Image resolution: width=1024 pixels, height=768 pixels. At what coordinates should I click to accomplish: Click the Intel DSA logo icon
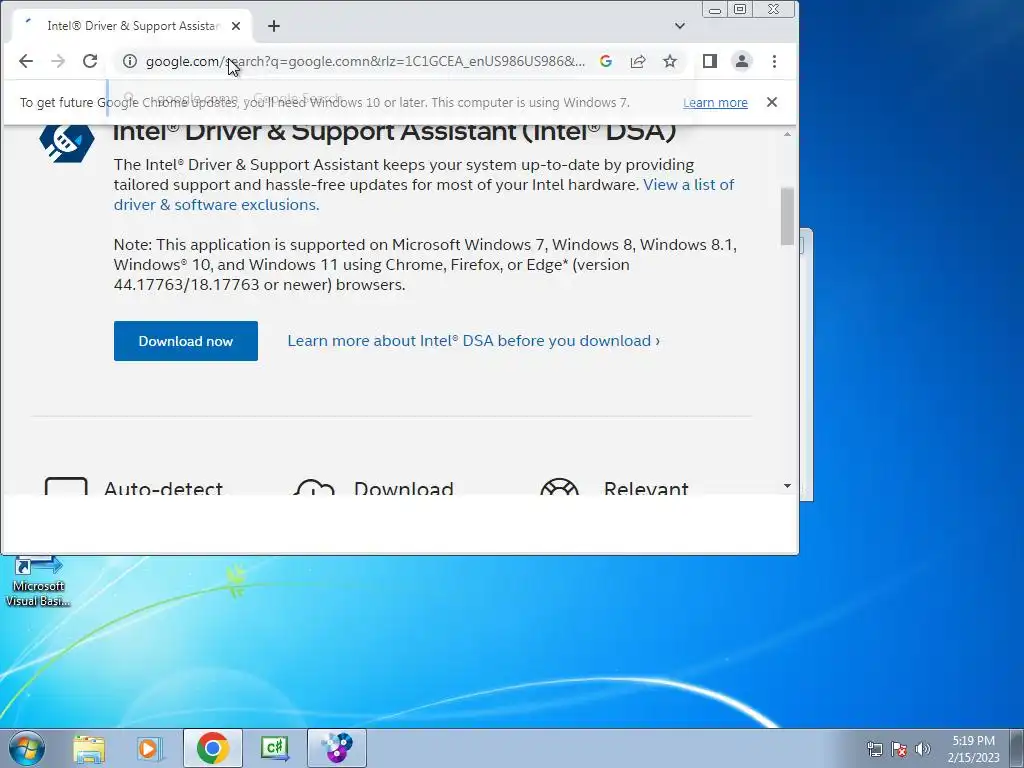pyautogui.click(x=67, y=142)
